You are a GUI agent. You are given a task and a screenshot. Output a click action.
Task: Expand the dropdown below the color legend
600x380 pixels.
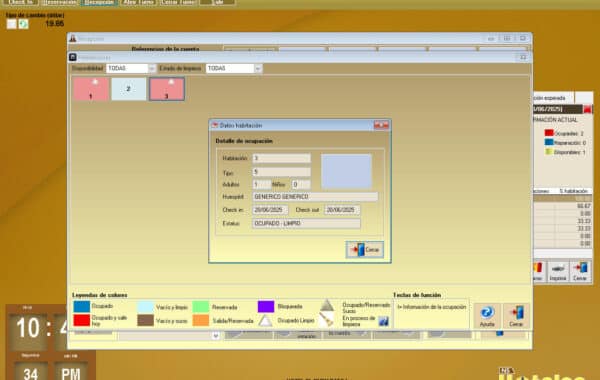click(216, 336)
